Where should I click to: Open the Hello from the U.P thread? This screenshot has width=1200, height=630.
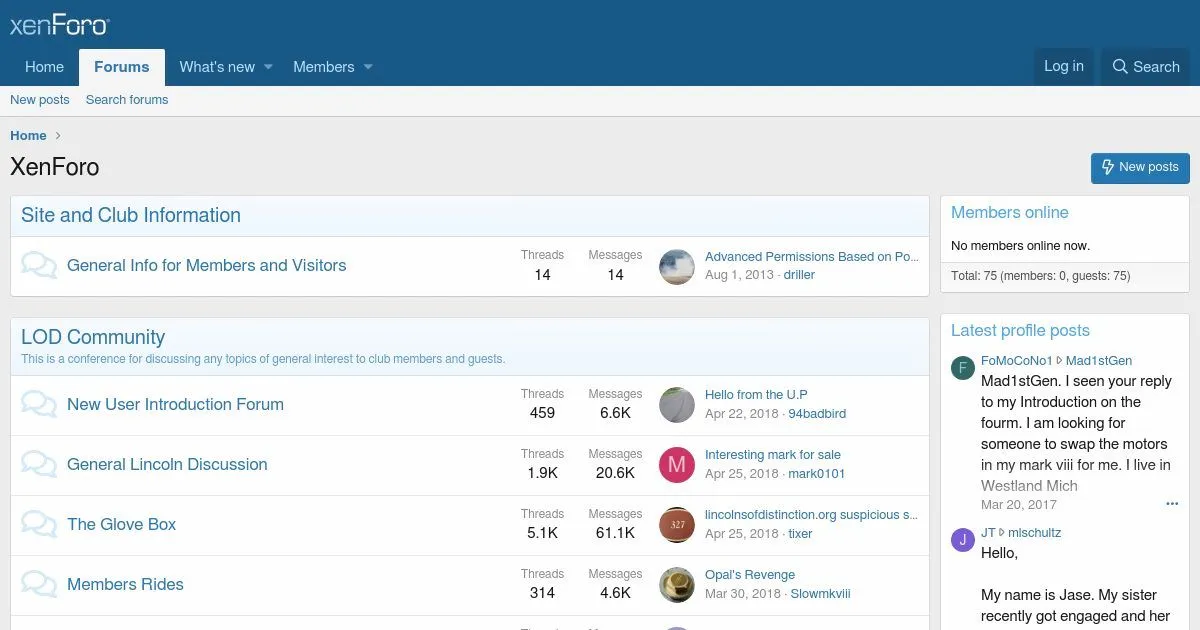click(x=756, y=395)
